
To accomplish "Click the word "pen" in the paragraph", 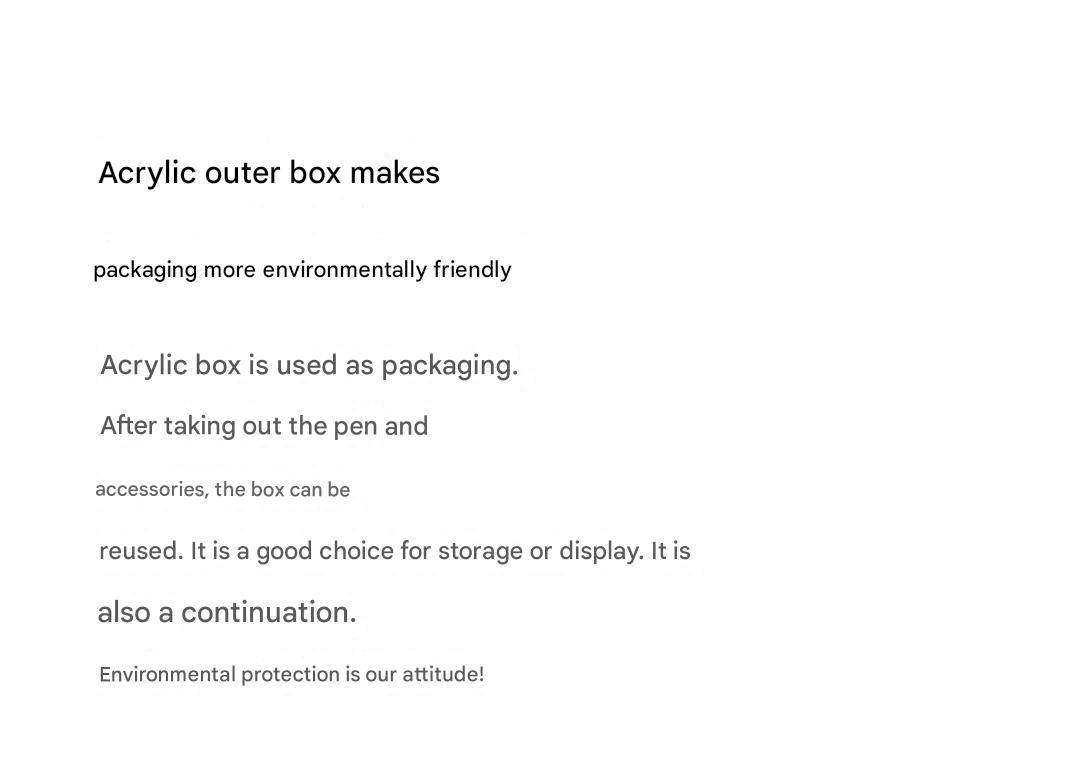I will [x=355, y=427].
